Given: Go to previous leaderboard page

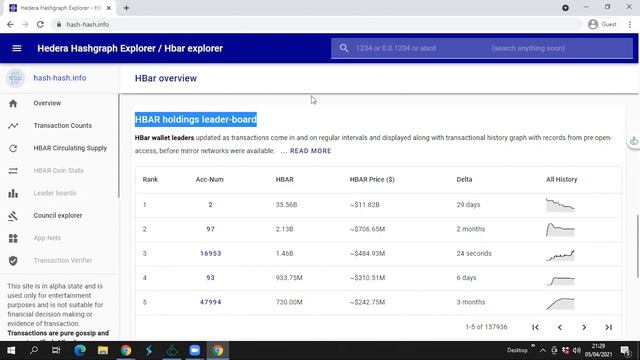Looking at the screenshot, I should coord(560,327).
